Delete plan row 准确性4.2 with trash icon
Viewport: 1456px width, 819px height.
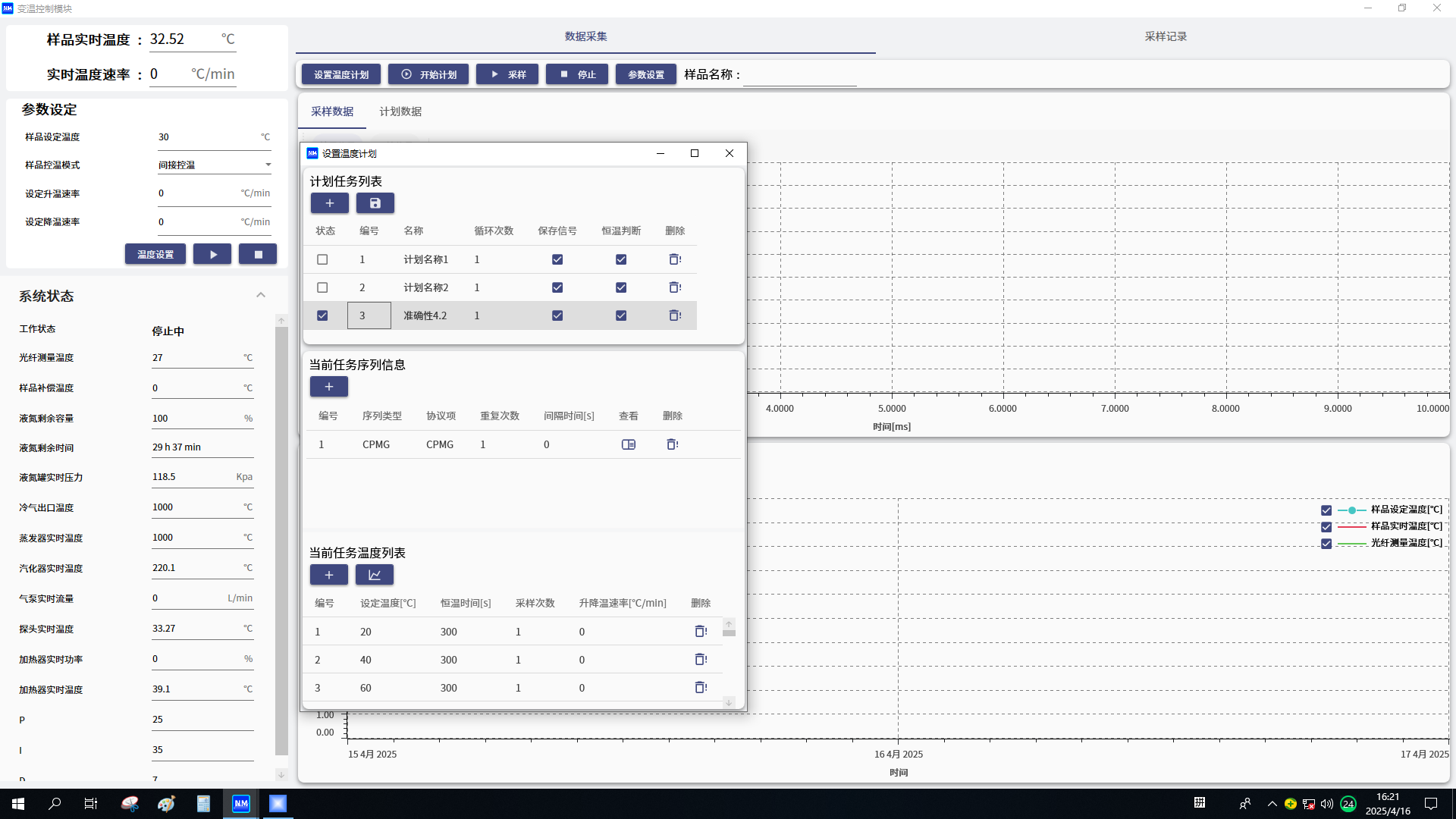[674, 315]
